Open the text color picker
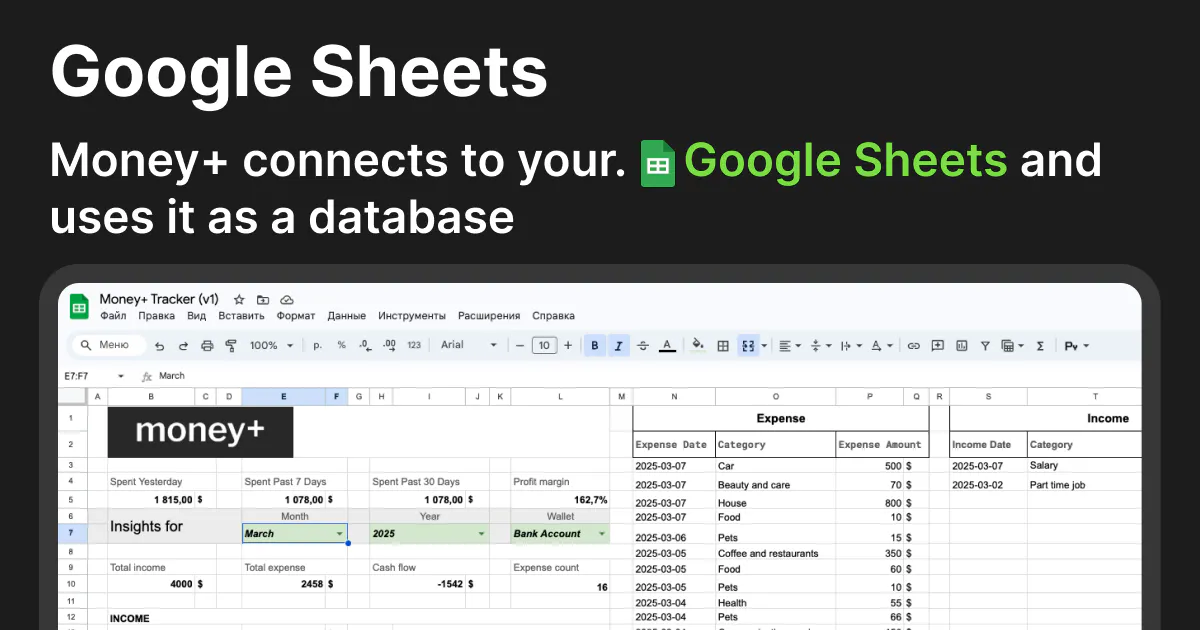 [x=667, y=345]
